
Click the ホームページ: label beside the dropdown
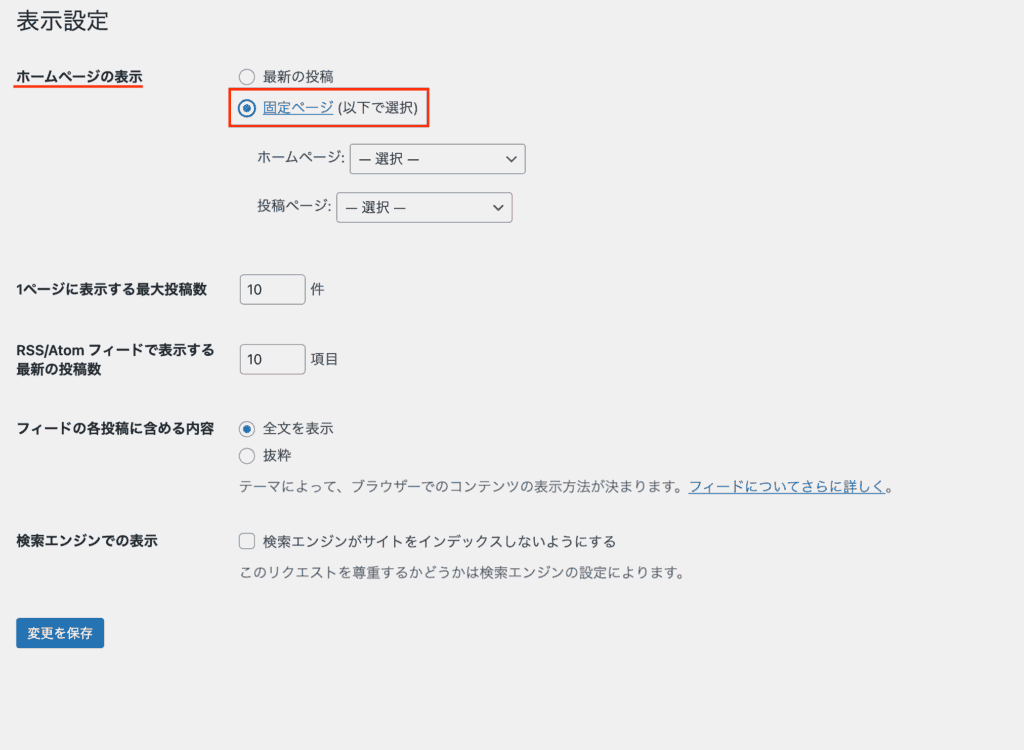click(x=301, y=158)
